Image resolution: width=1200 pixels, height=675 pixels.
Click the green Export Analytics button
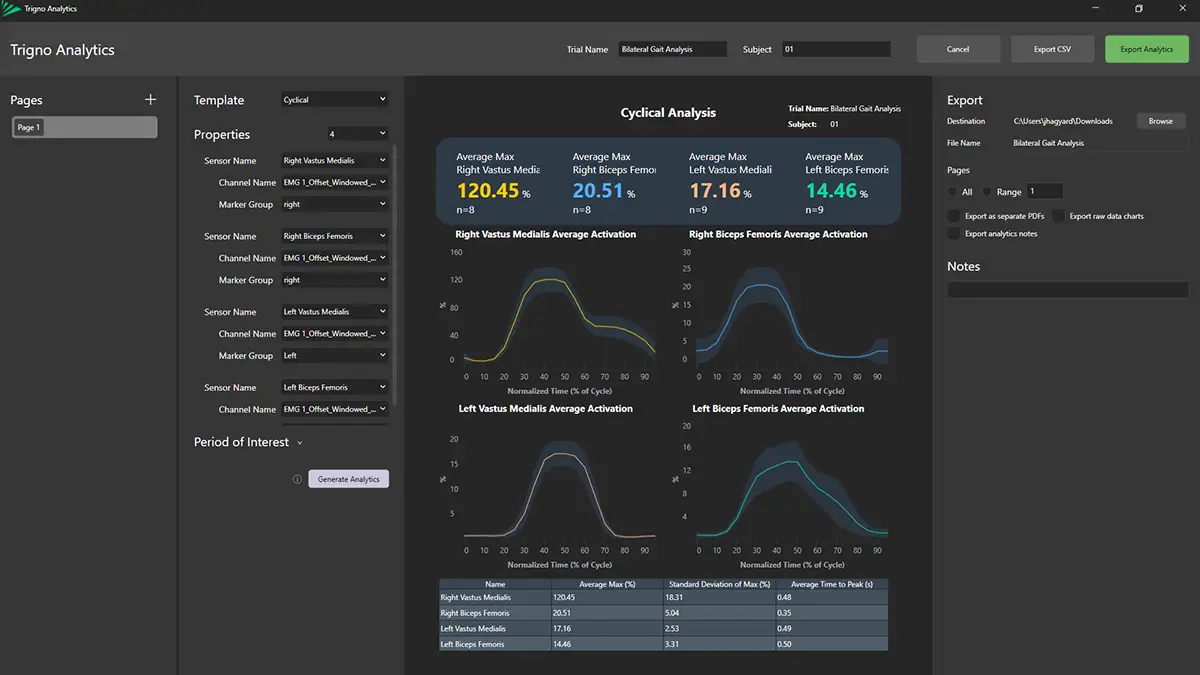coord(1146,49)
